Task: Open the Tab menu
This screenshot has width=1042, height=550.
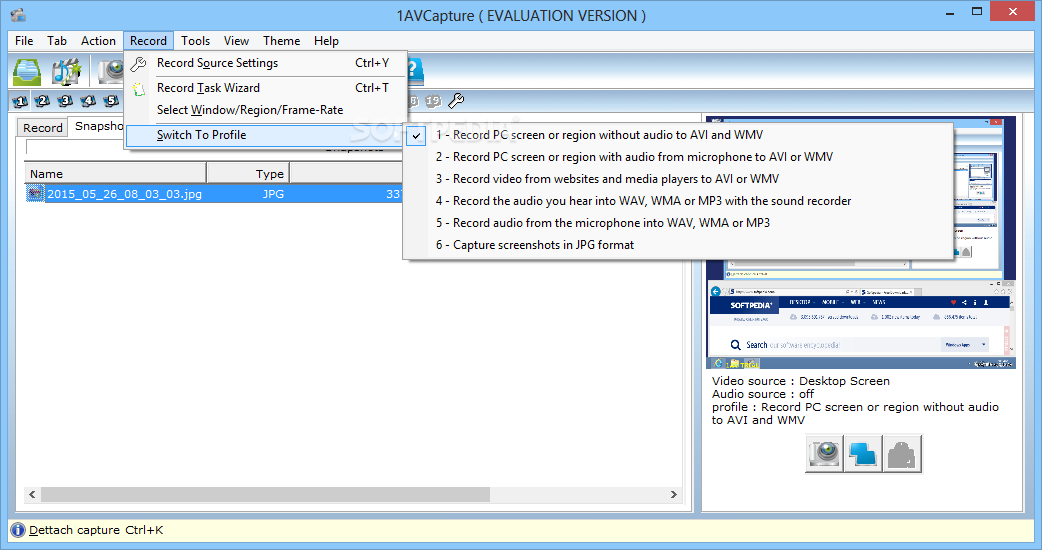Action: click(56, 41)
